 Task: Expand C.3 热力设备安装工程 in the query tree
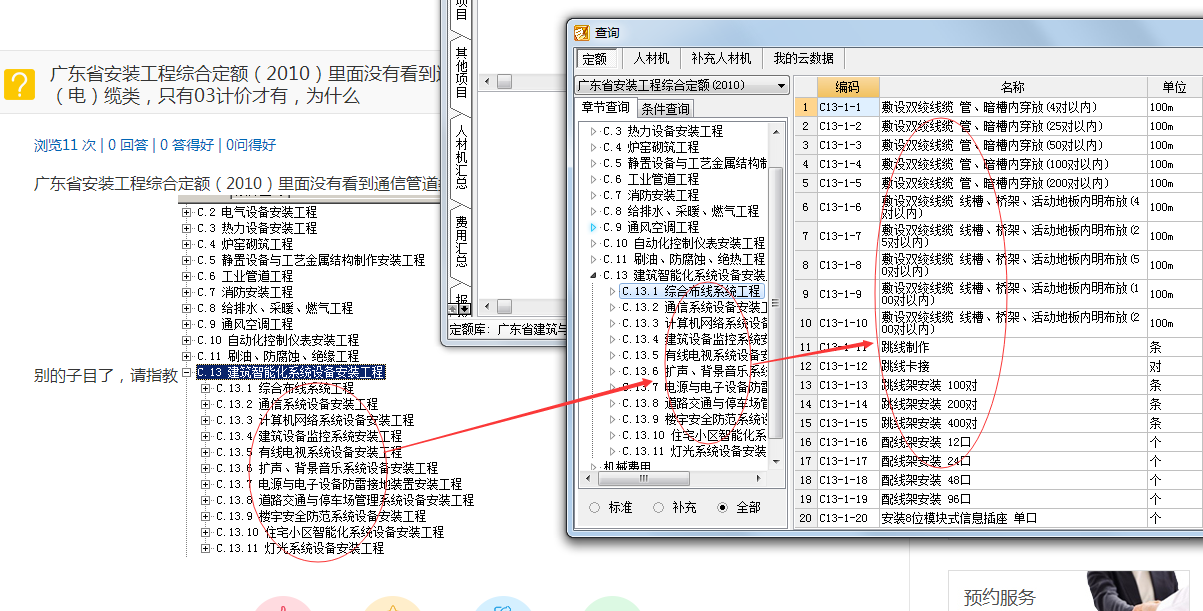(593, 131)
